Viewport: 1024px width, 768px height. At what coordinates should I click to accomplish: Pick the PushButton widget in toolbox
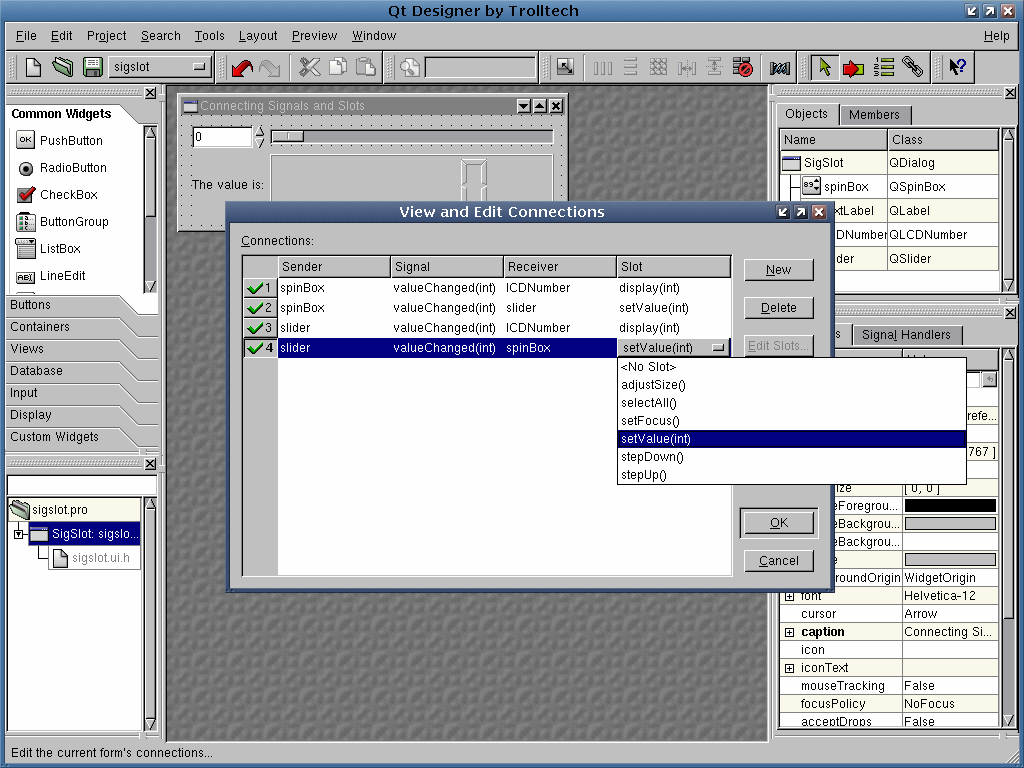coord(70,141)
